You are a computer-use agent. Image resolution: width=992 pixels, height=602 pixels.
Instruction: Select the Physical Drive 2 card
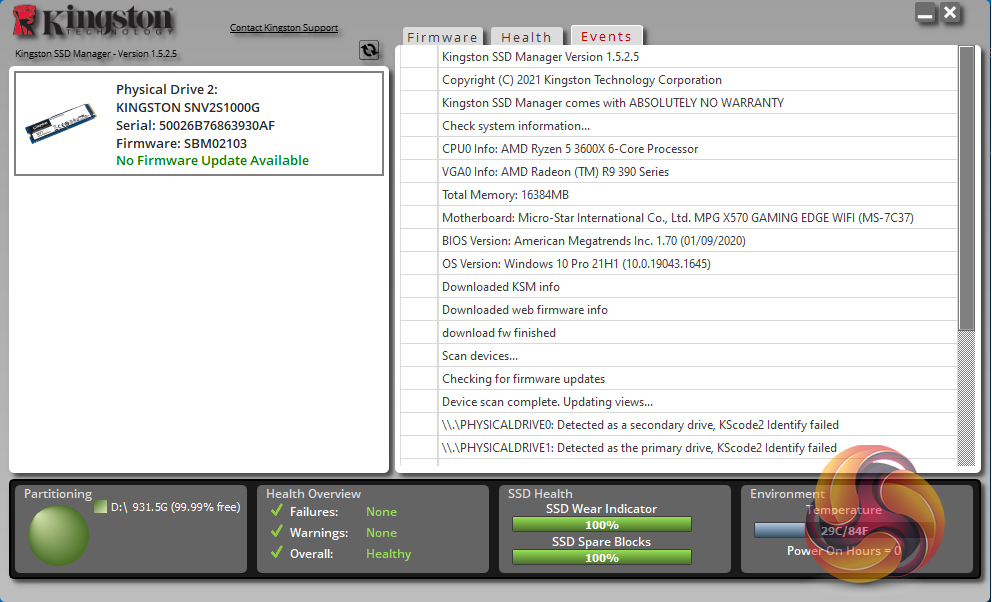[199, 123]
